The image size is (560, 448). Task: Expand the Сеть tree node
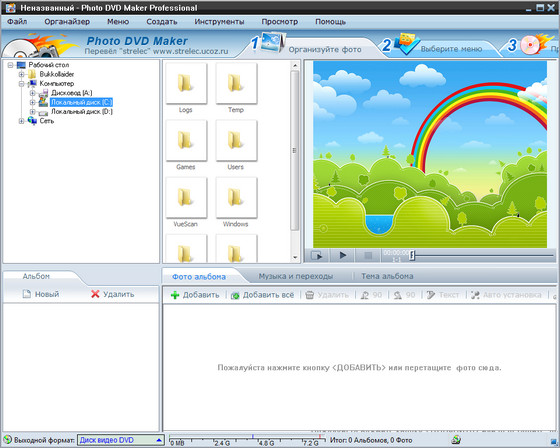coord(21,121)
